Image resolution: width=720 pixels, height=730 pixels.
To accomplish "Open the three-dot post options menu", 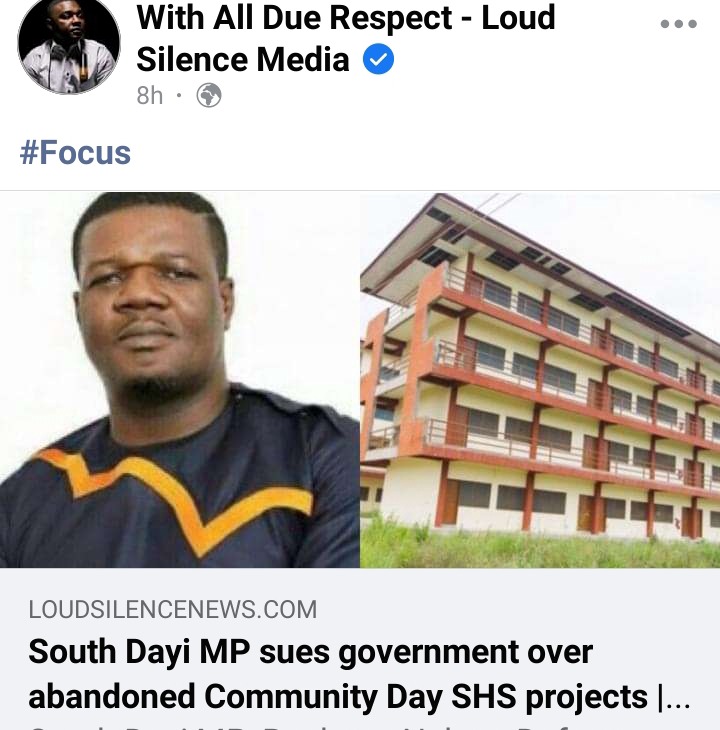I will tap(679, 24).
